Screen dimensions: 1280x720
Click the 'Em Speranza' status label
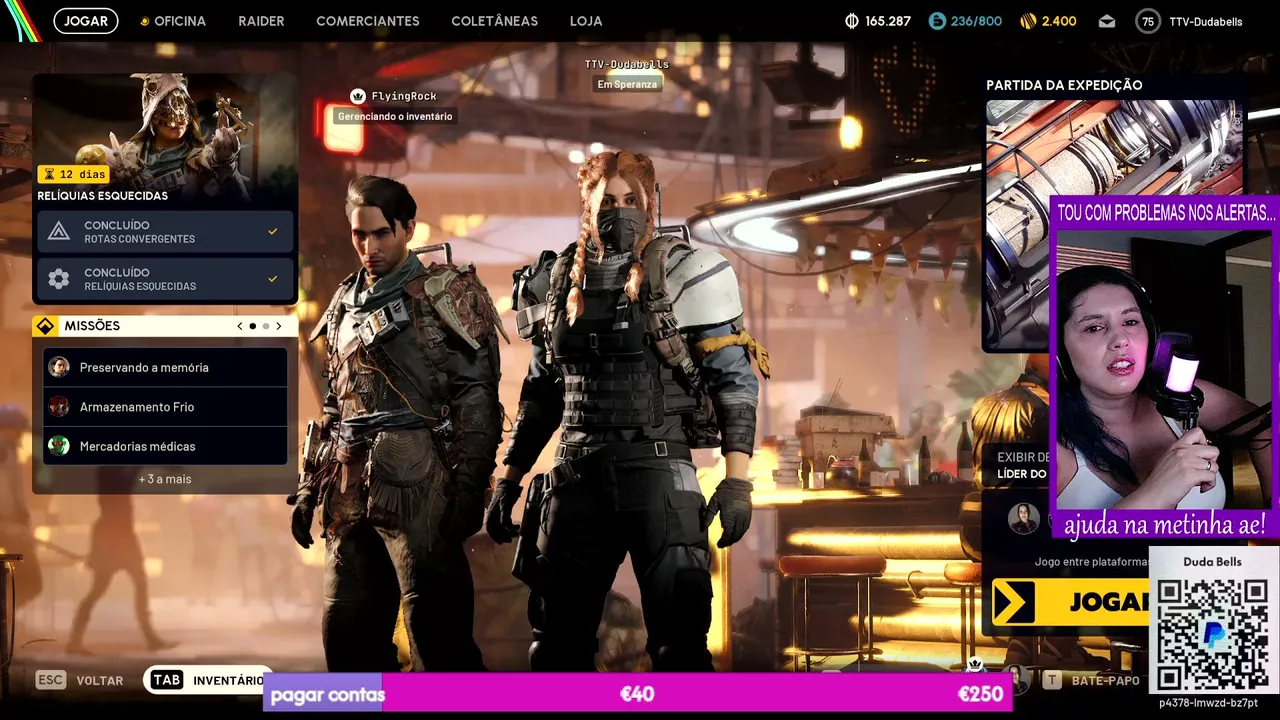click(627, 84)
